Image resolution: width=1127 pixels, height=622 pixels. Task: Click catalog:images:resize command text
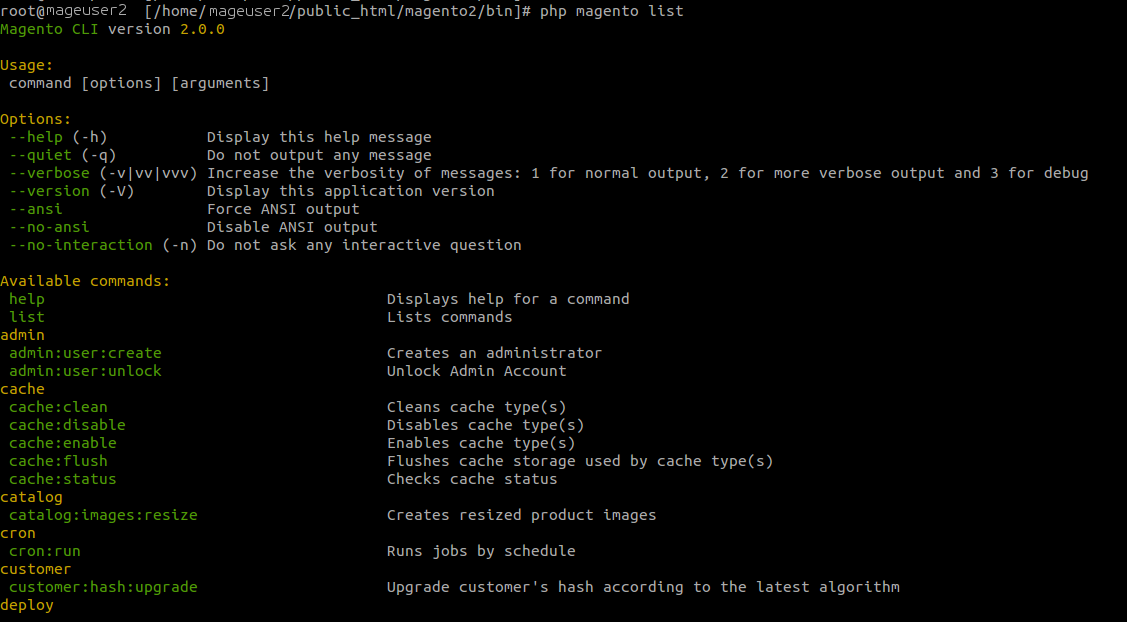coord(103,515)
